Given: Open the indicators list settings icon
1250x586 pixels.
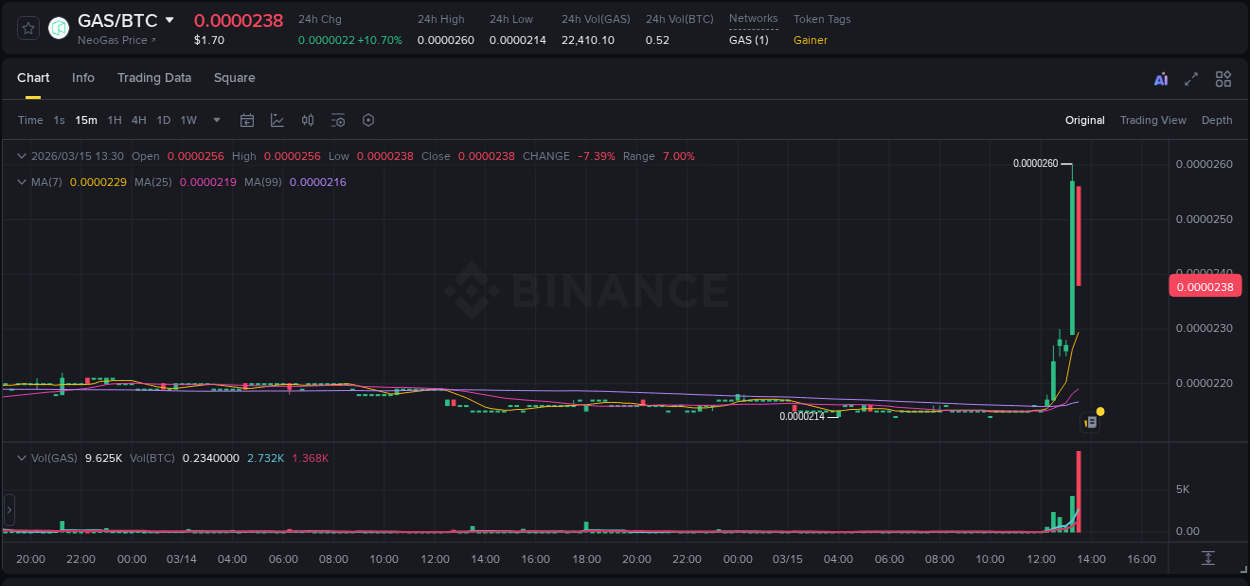Looking at the screenshot, I should click(x=338, y=120).
